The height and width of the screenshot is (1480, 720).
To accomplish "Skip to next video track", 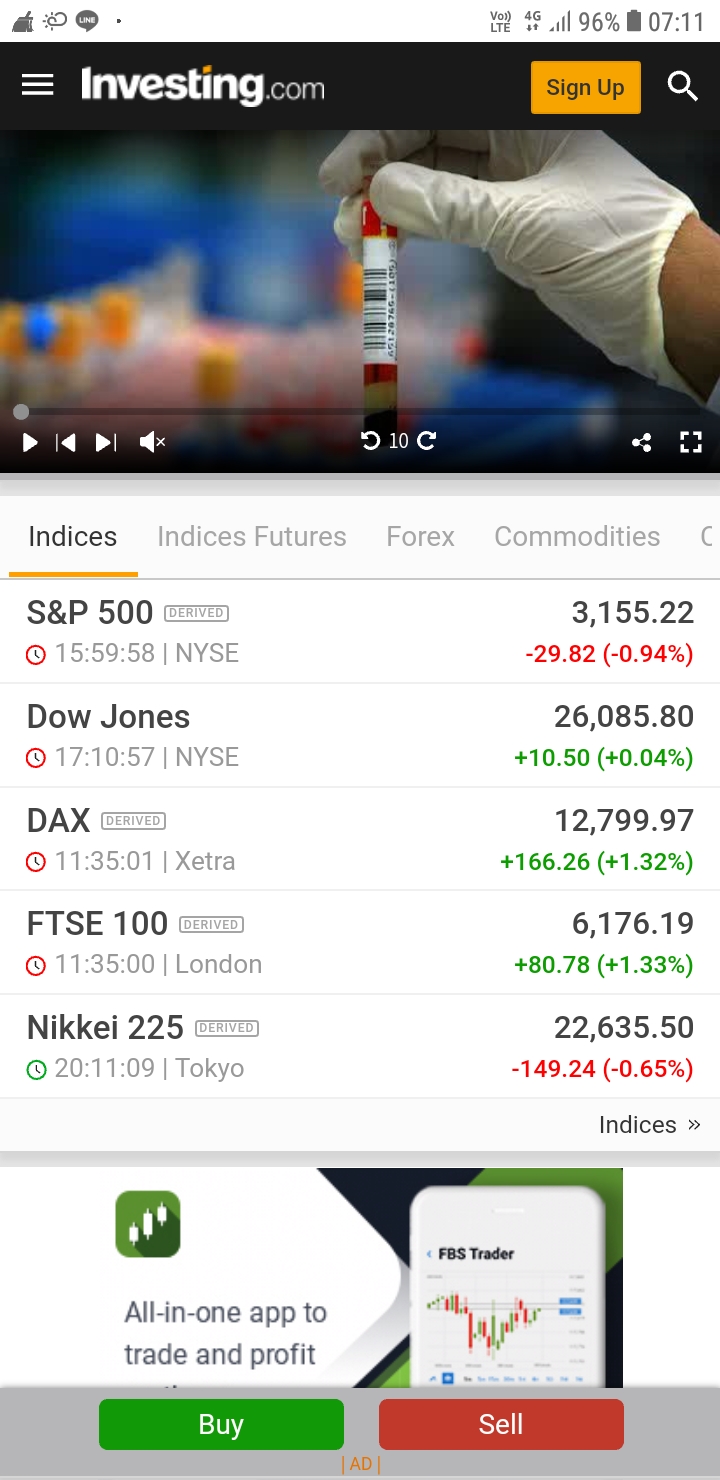I will point(106,442).
